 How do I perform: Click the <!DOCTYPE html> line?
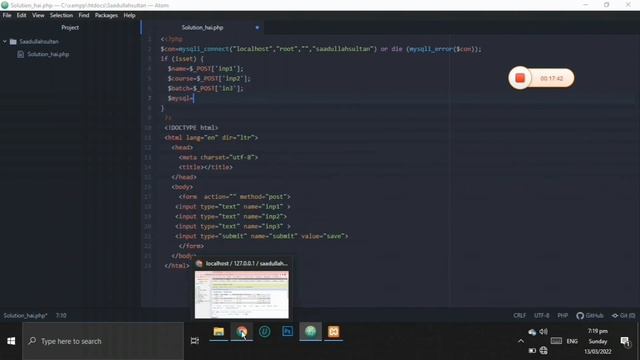(x=191, y=128)
